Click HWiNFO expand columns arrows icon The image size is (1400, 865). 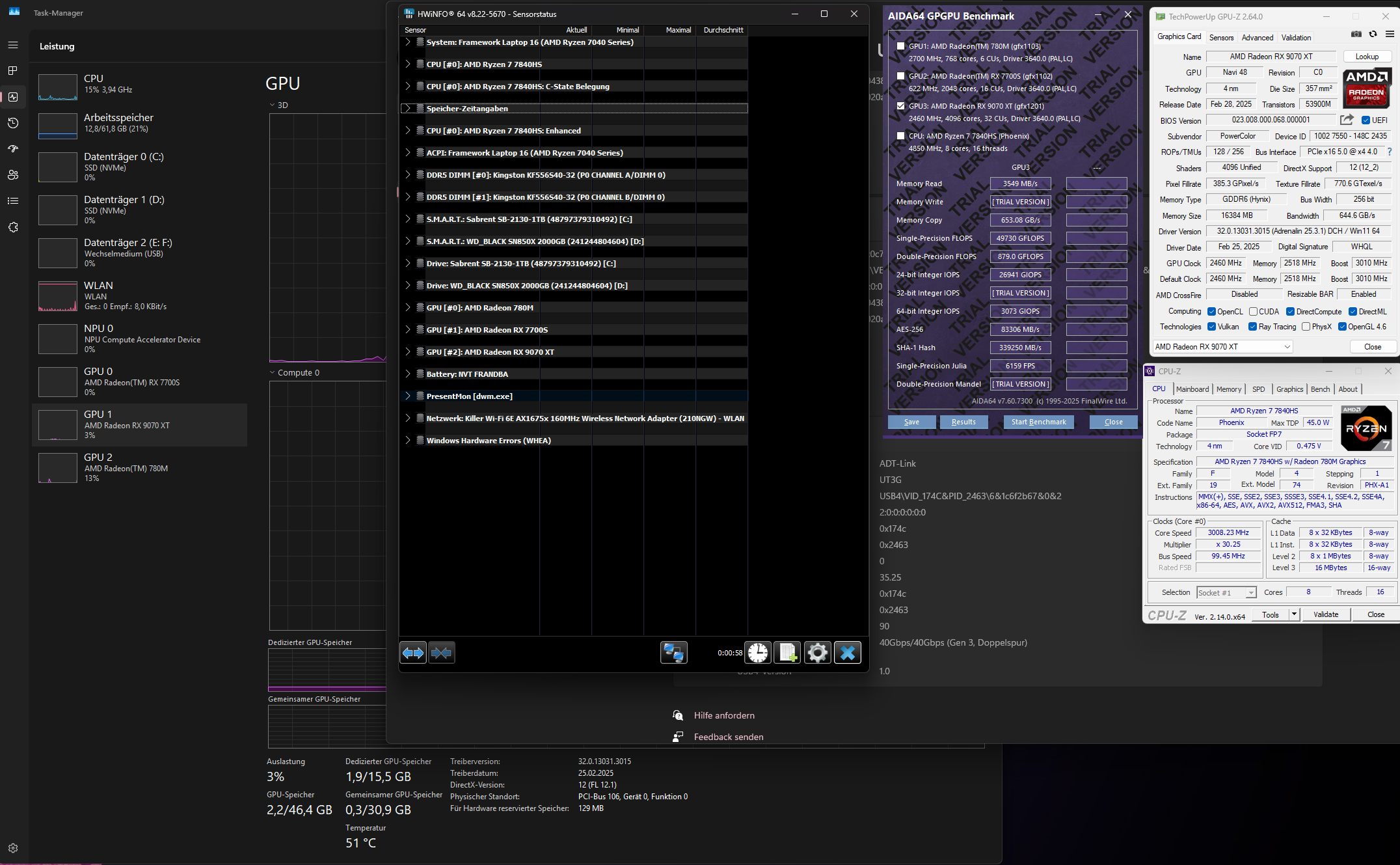(x=413, y=652)
